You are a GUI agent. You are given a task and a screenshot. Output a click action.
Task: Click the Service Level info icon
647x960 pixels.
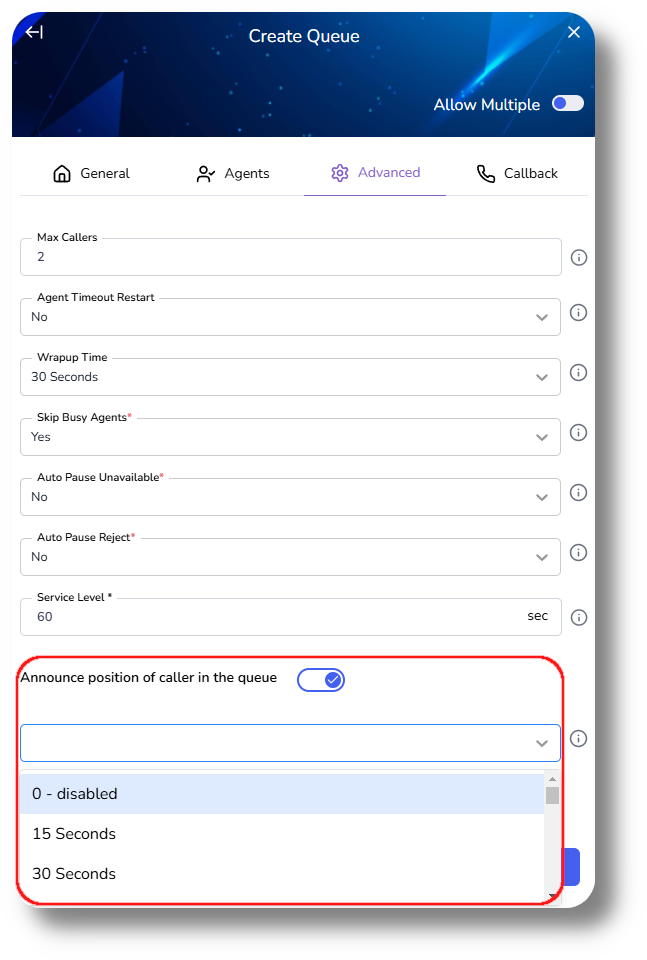(x=578, y=617)
